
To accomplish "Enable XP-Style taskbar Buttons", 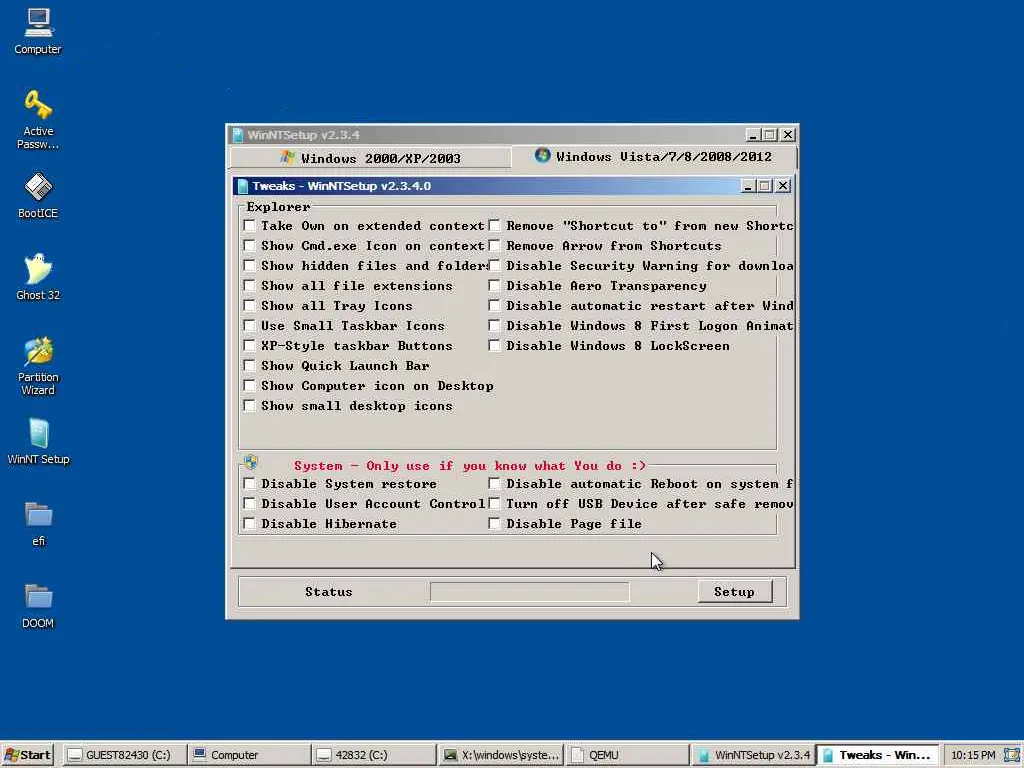I will 249,345.
